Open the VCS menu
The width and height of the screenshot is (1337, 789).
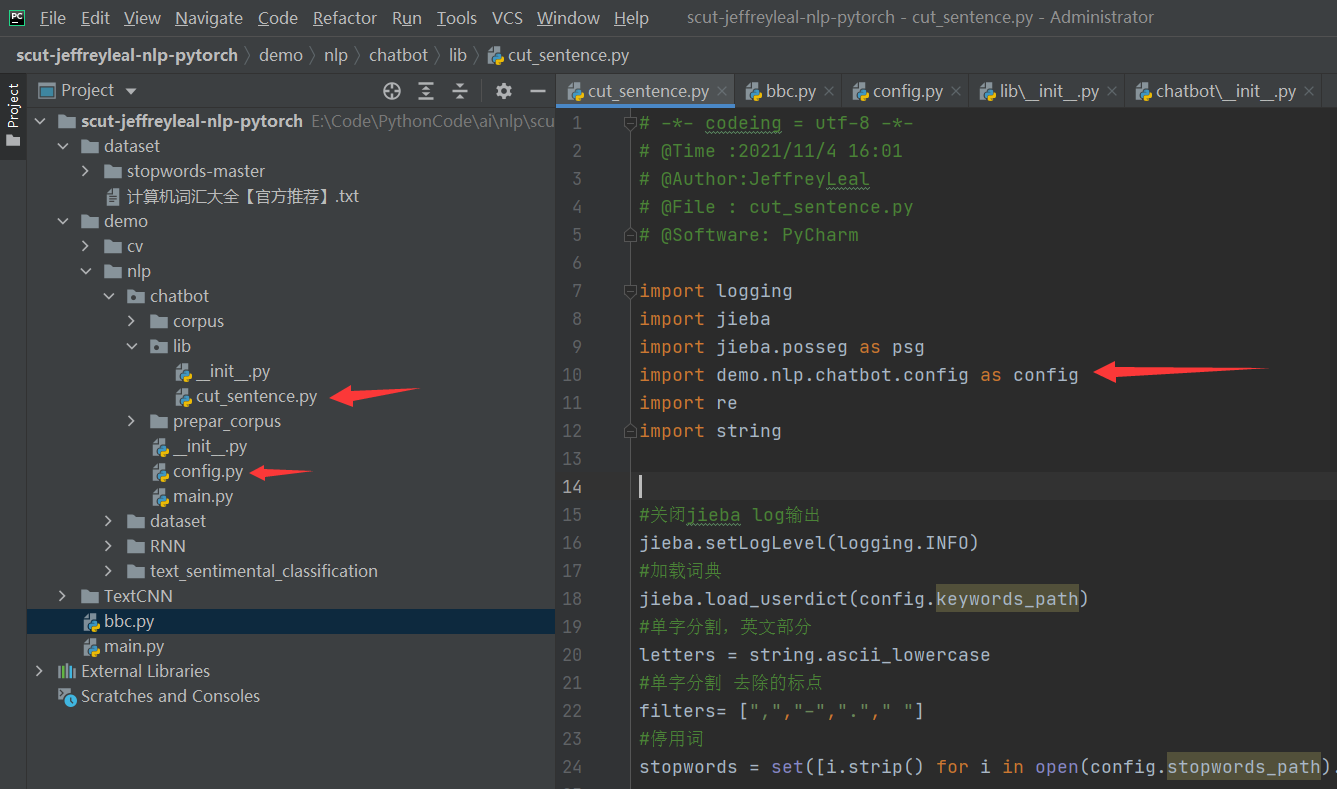point(508,18)
